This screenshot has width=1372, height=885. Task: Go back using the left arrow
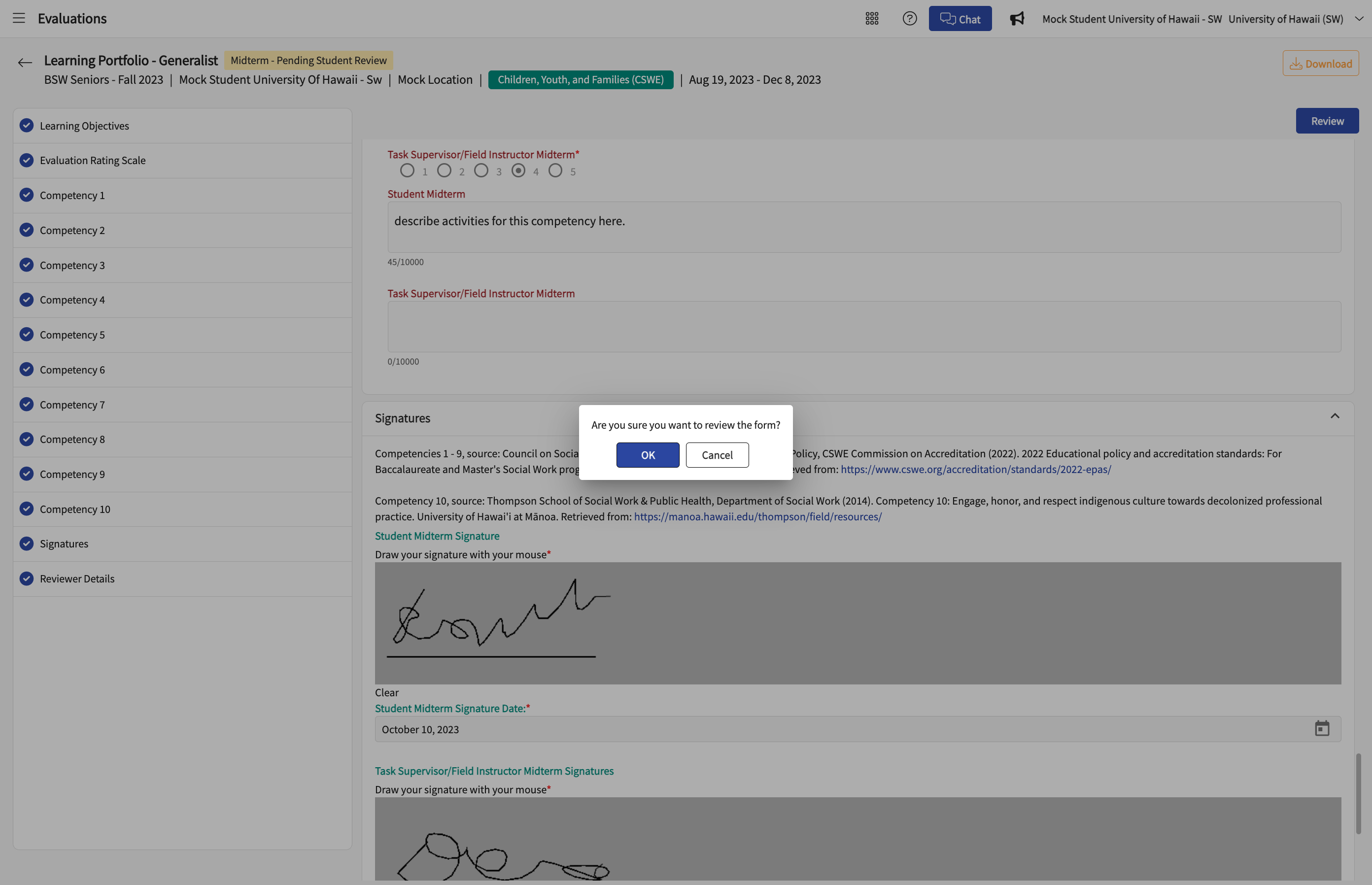pyautogui.click(x=25, y=63)
